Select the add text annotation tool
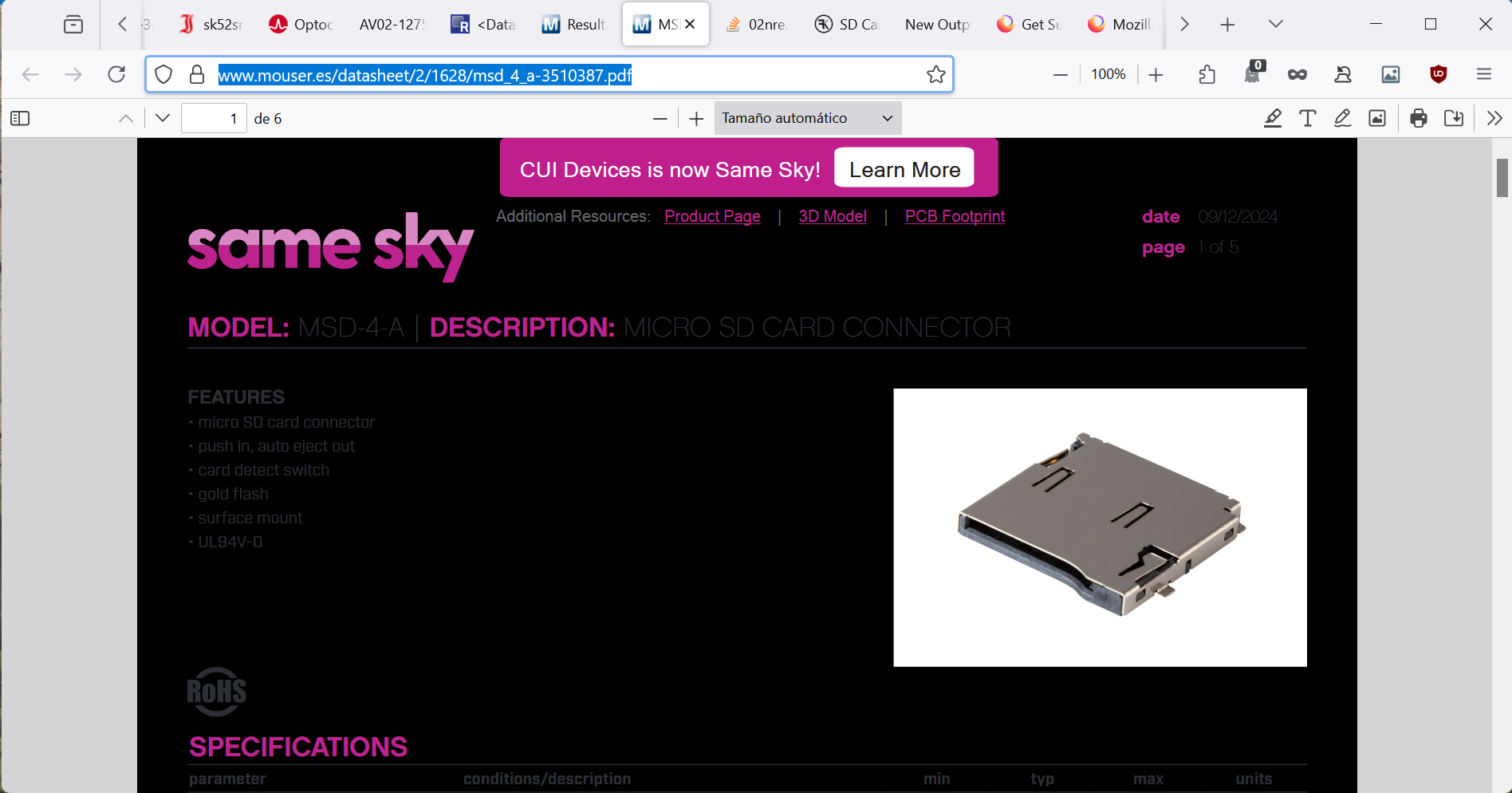 [x=1308, y=119]
